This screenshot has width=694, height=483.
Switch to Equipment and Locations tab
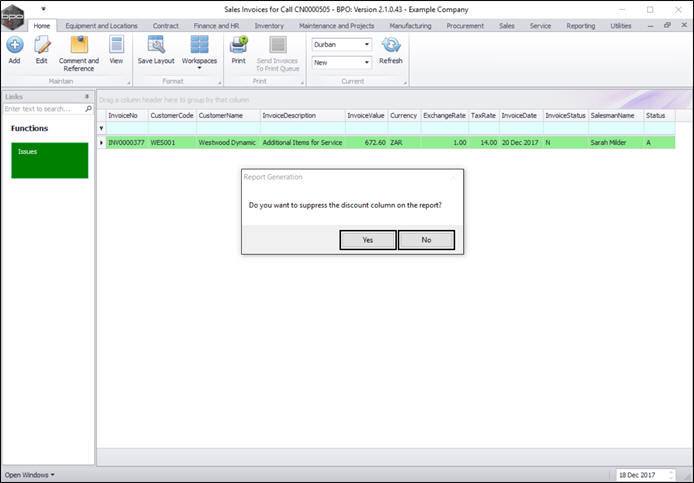pos(101,26)
